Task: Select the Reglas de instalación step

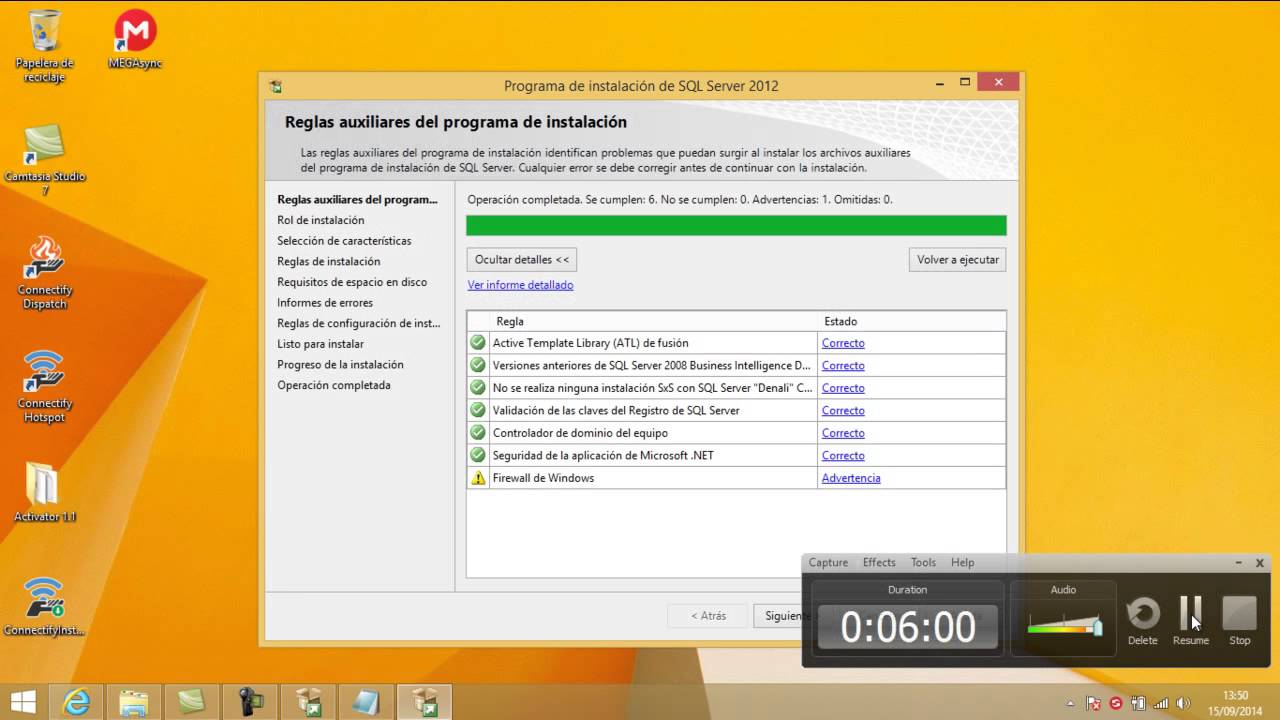Action: point(329,261)
